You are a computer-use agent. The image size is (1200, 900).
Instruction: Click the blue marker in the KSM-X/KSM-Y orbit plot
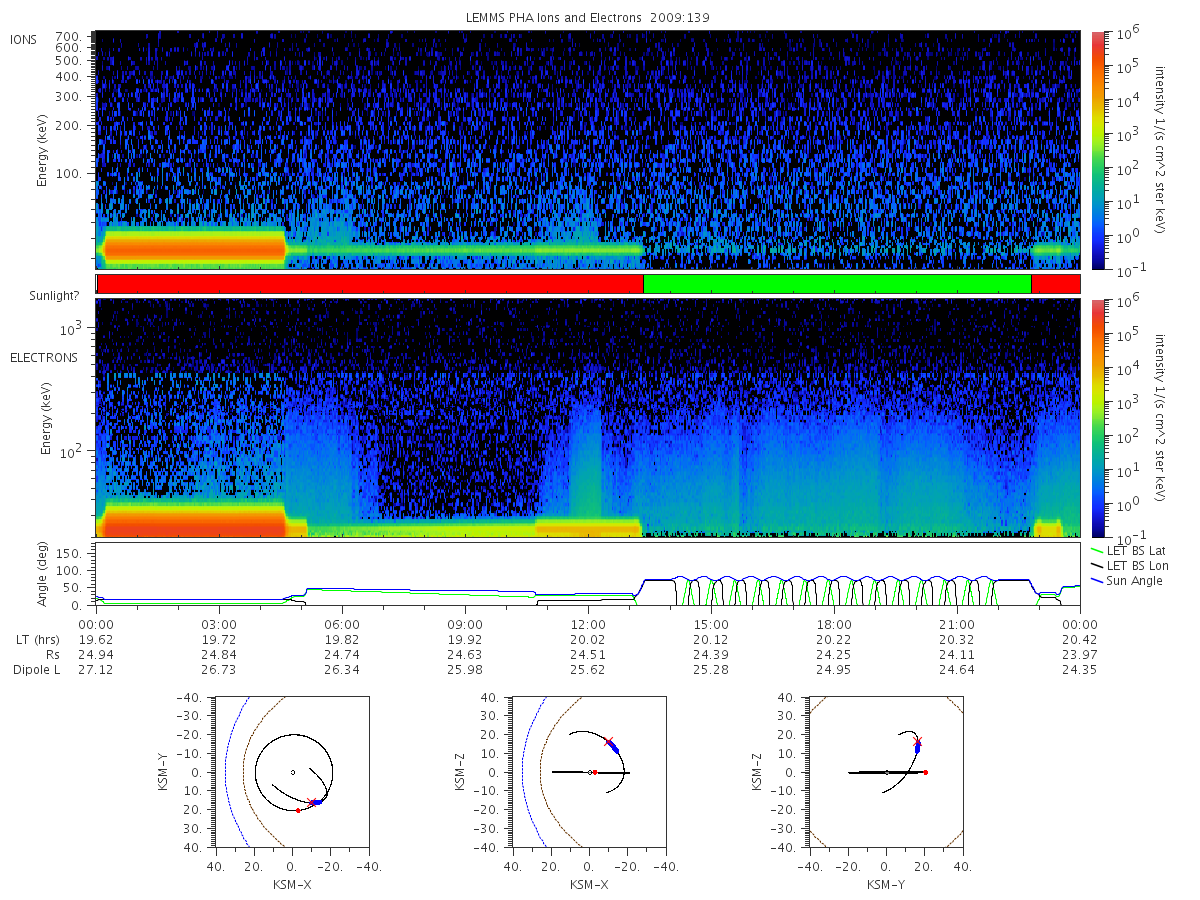tap(315, 802)
